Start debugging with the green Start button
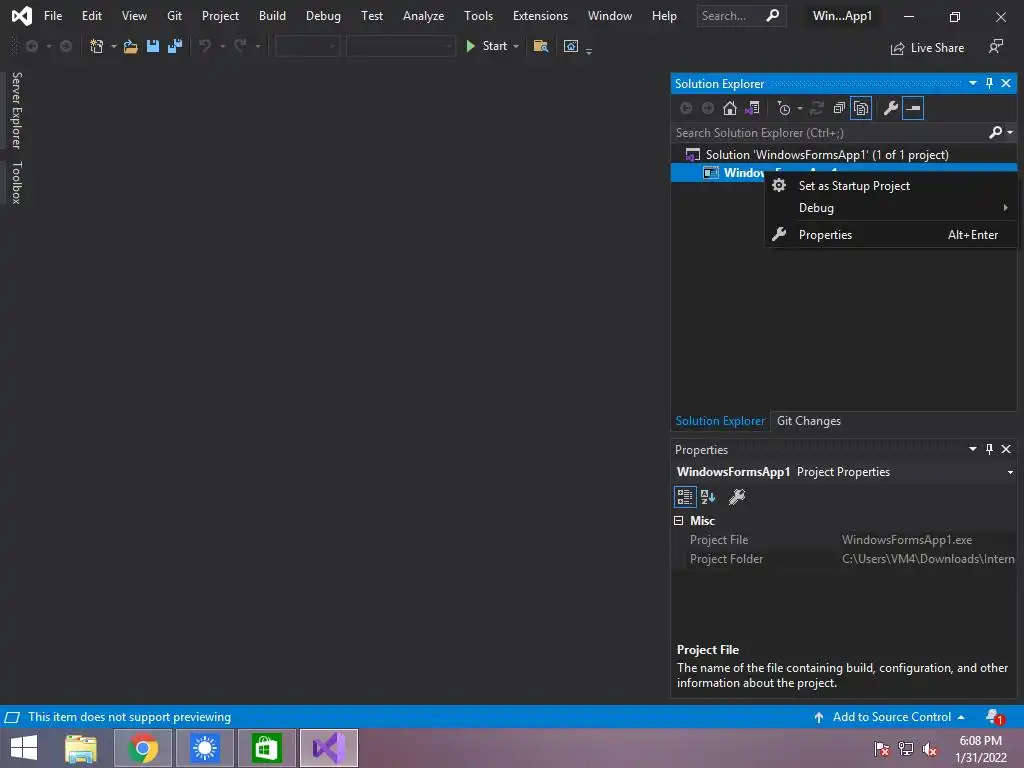Screen dimensions: 1024x768 coord(487,46)
